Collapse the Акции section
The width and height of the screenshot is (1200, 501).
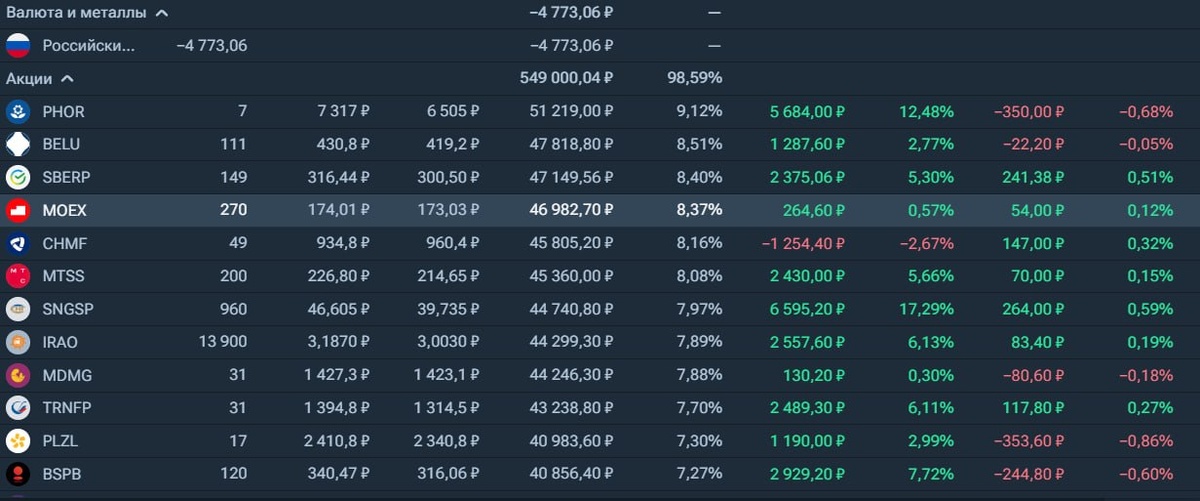pos(67,78)
